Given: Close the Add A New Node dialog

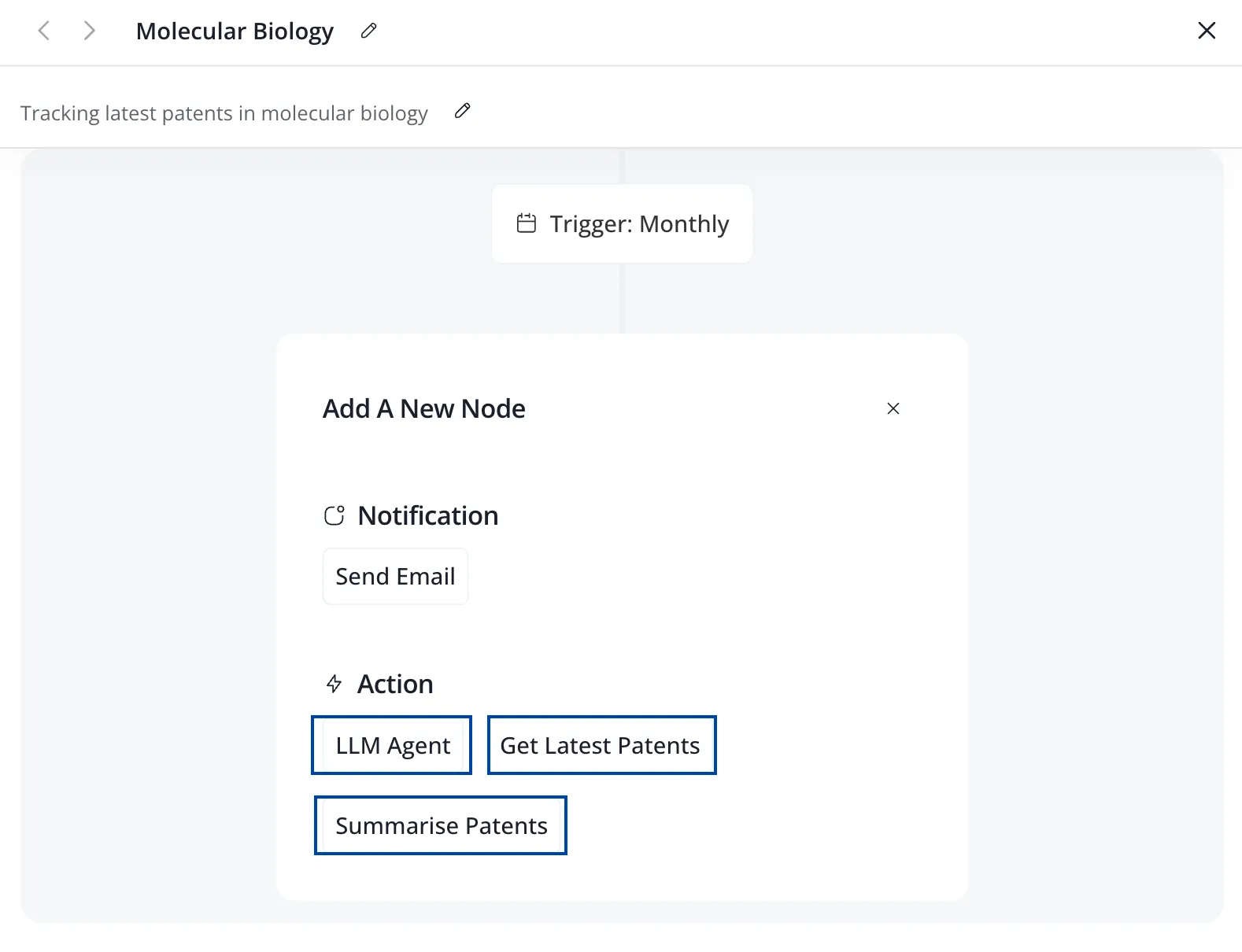Looking at the screenshot, I should (x=893, y=408).
